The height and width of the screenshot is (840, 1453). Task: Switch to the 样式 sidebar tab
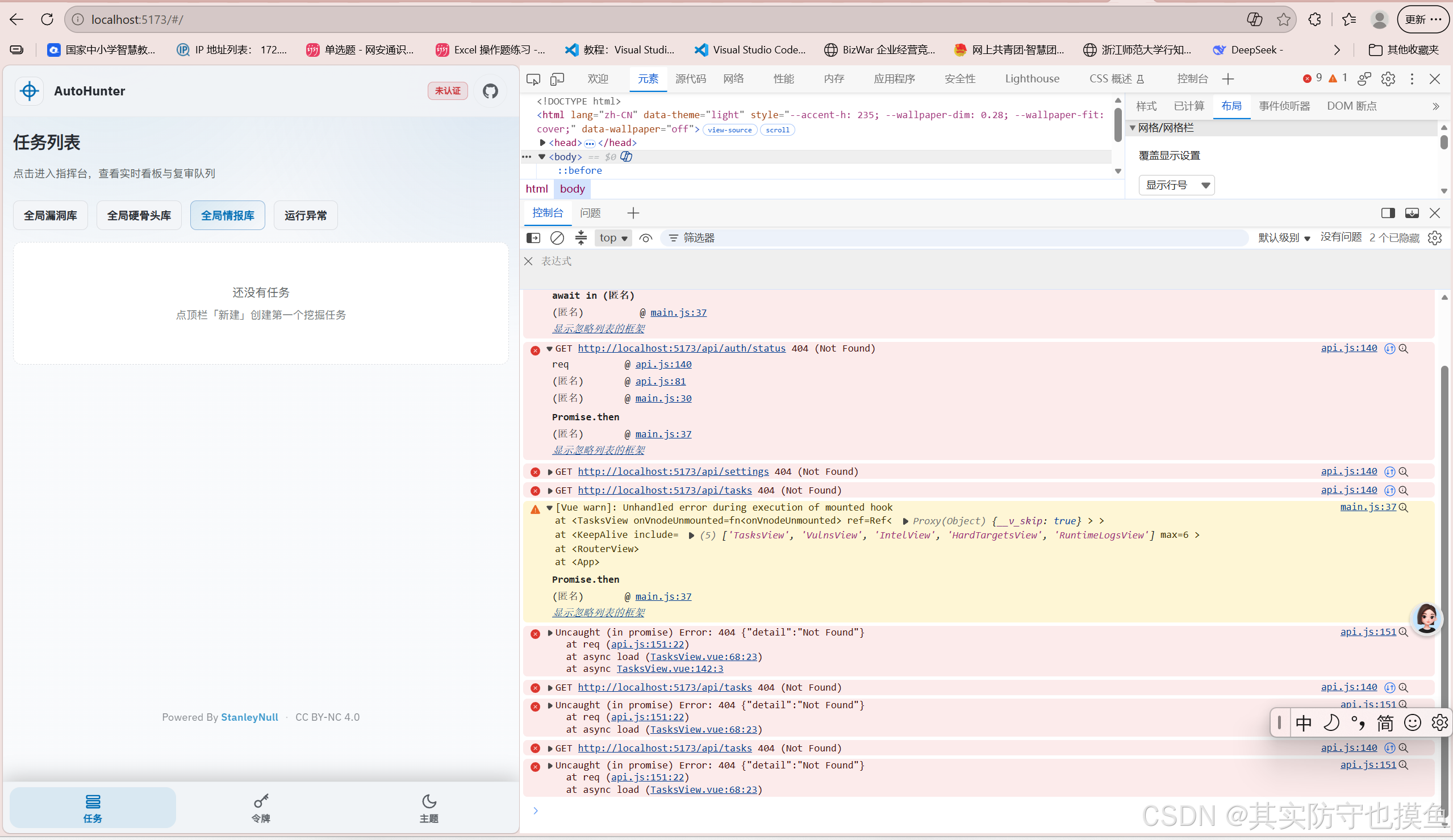click(1146, 106)
